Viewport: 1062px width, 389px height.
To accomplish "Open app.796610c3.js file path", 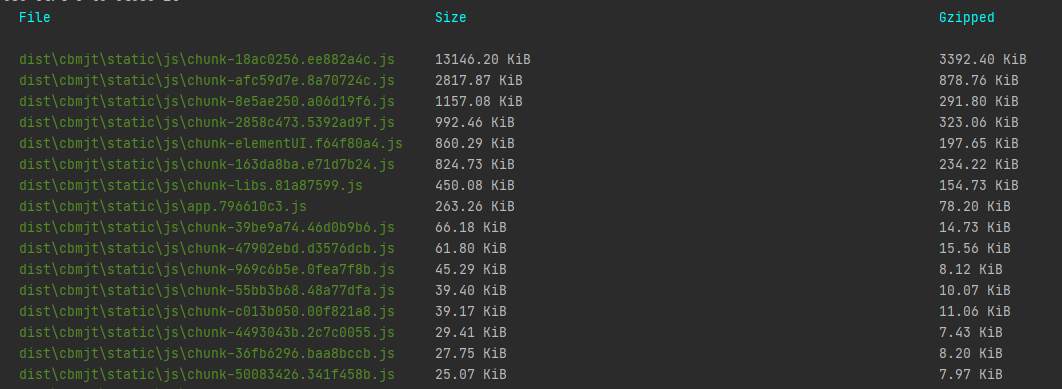I will tap(163, 207).
